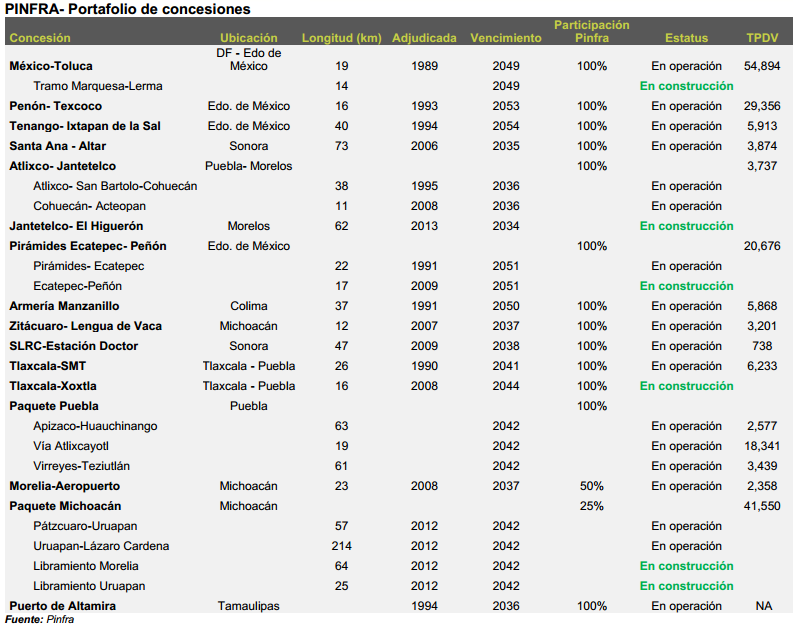Image resolution: width=798 pixels, height=627 pixels.
Task: Select 'Atlixco- Jantetelco' concession name
Action: pos(63,166)
